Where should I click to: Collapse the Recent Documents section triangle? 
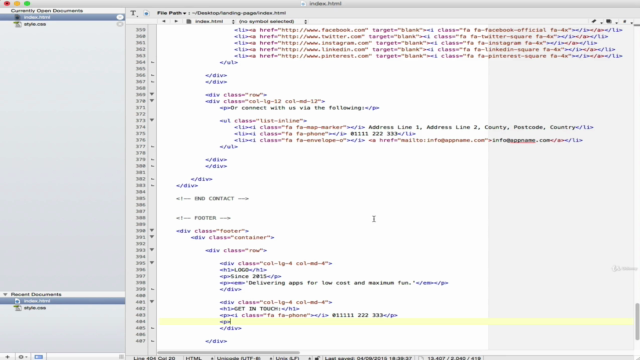coord(5,294)
